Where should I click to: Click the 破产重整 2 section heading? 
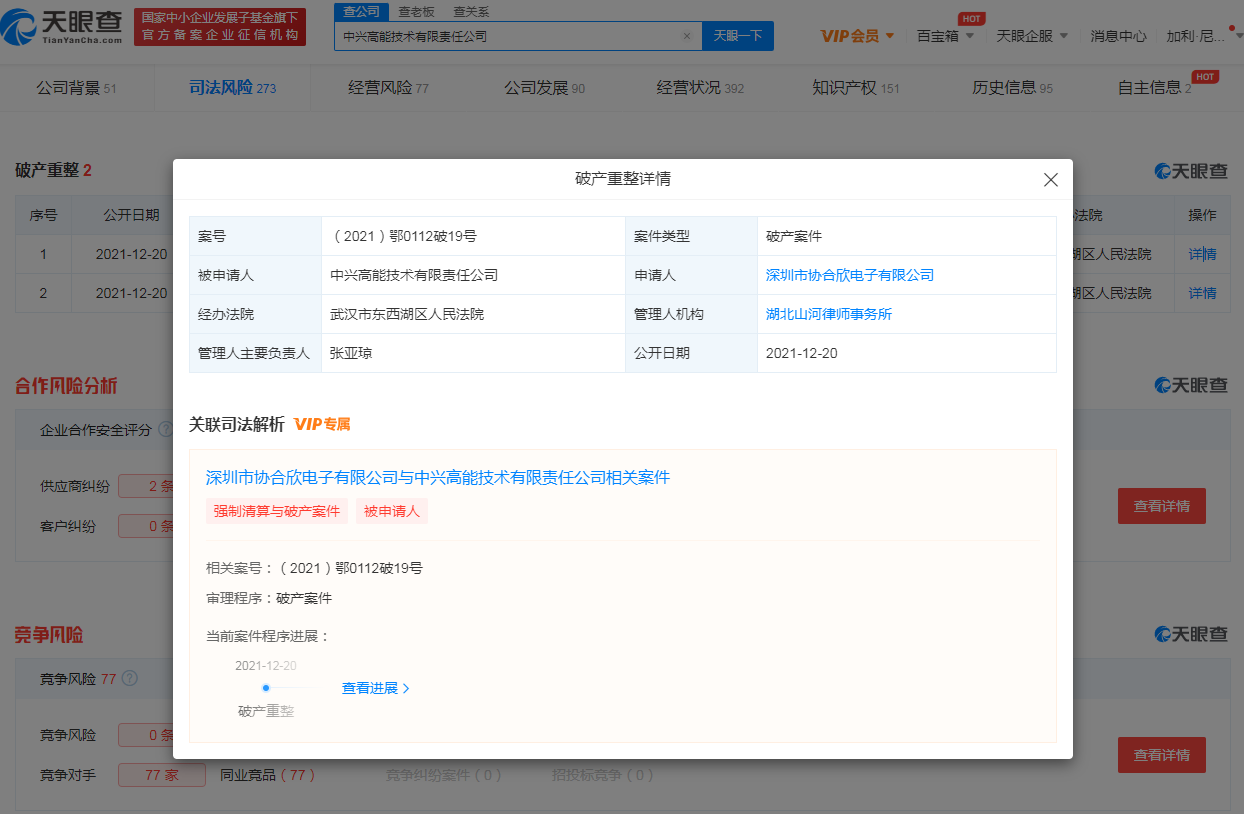coord(53,170)
